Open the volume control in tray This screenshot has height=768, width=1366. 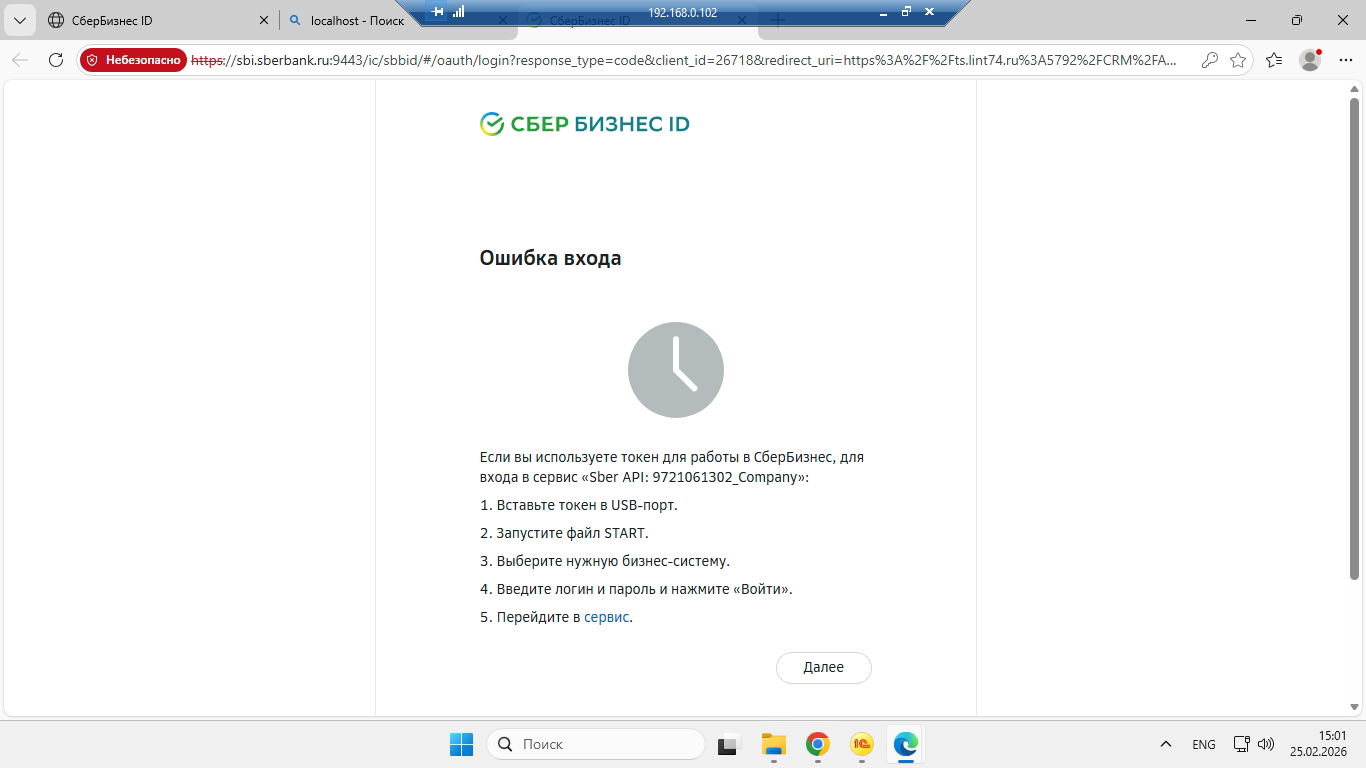pos(1266,744)
